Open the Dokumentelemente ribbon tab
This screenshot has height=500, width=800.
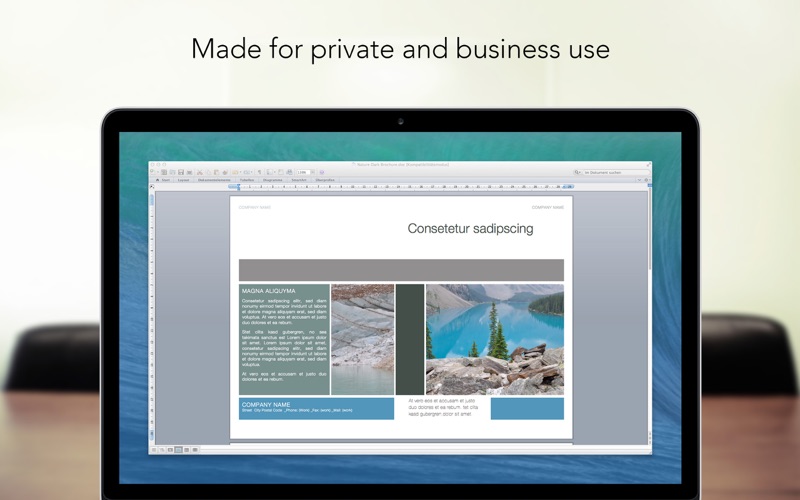pos(214,180)
